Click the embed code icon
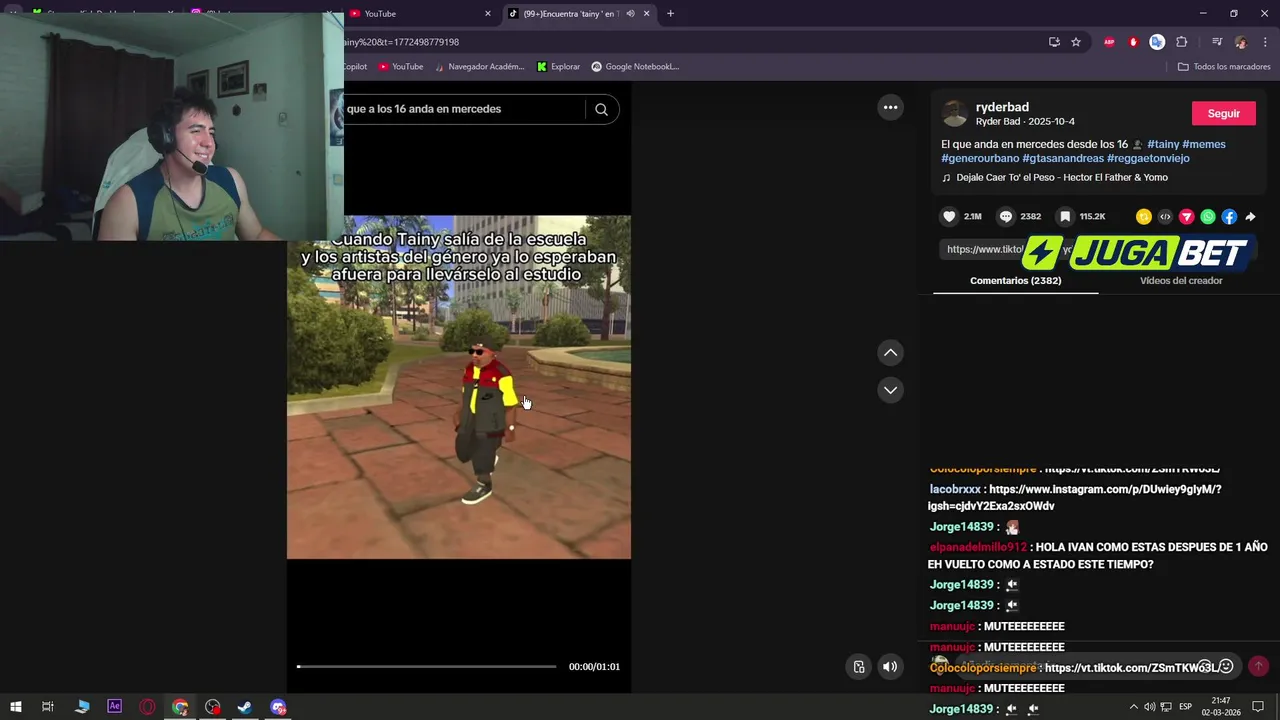Viewport: 1280px width, 720px height. (x=1165, y=216)
